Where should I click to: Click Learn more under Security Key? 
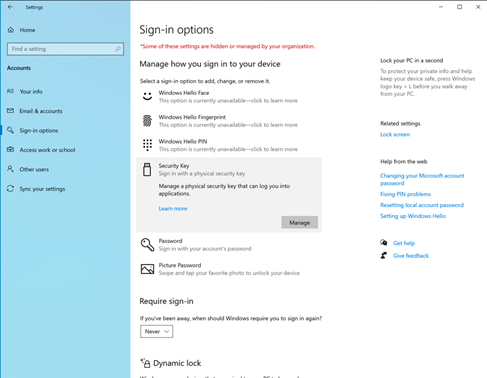(x=173, y=208)
